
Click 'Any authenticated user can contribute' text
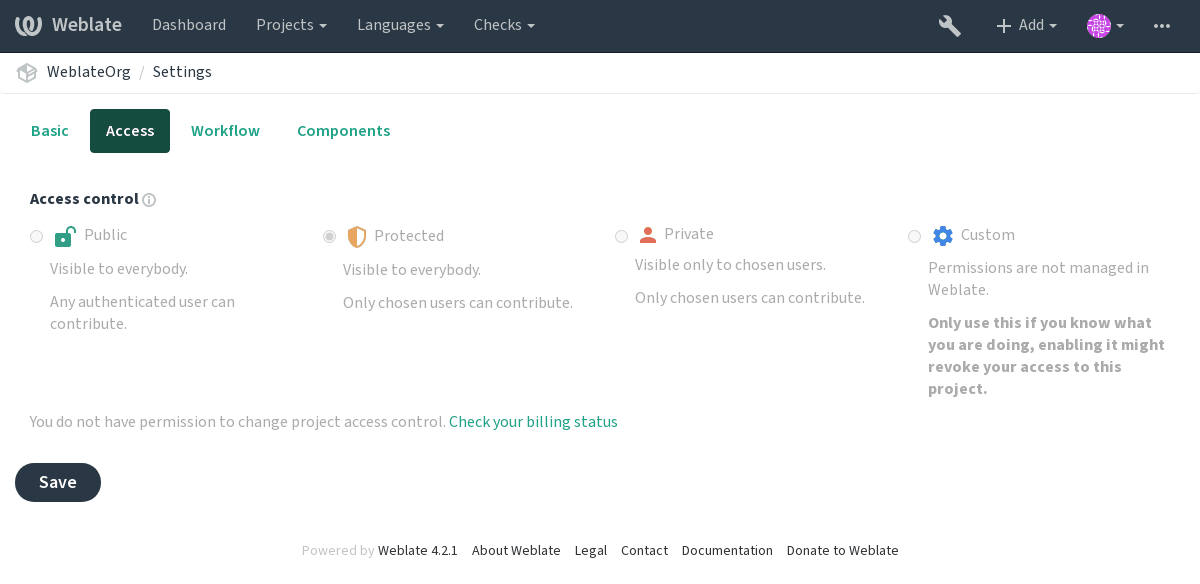click(142, 313)
